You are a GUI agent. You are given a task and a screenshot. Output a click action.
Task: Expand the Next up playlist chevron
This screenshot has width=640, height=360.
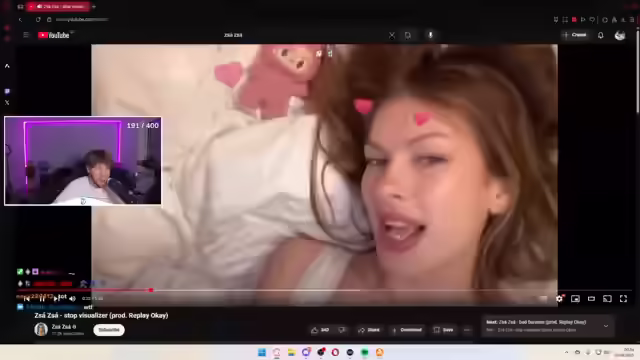606,326
